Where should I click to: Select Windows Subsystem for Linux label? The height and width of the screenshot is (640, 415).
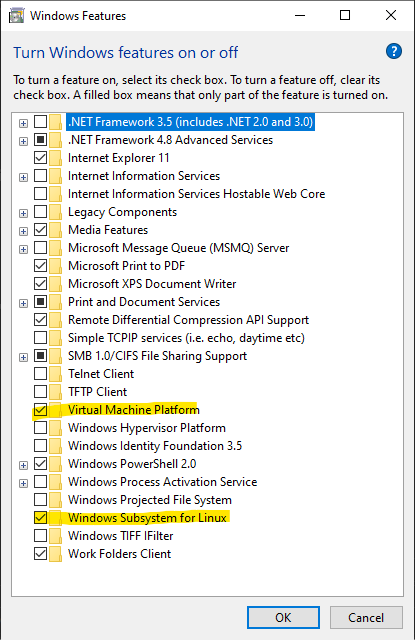tap(147, 518)
